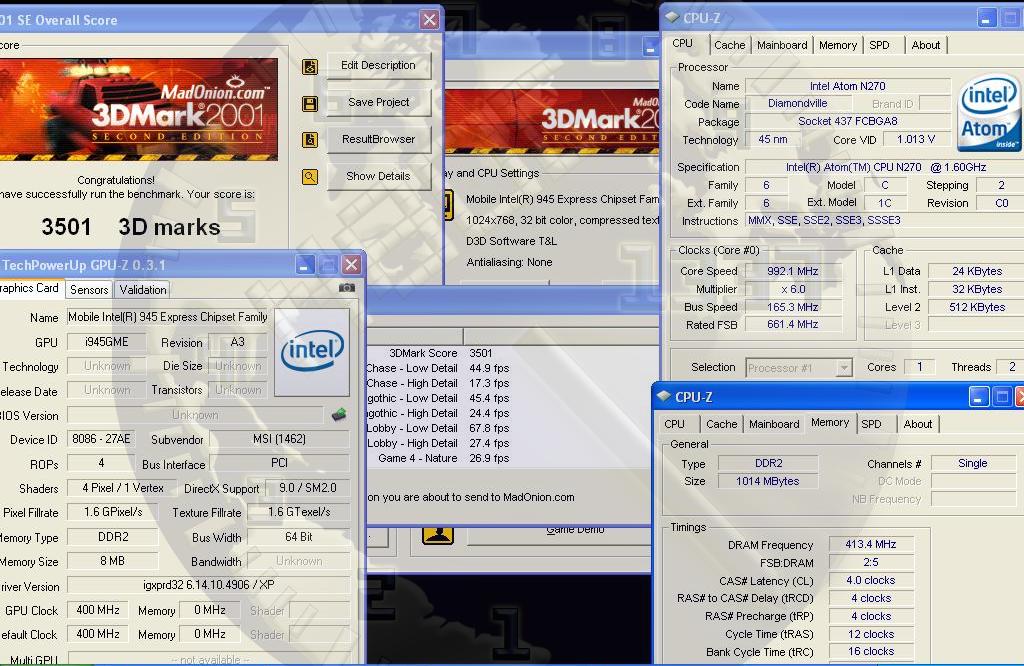The height and width of the screenshot is (666, 1024).
Task: Click the Intel Atom inside logo
Action: (x=989, y=112)
